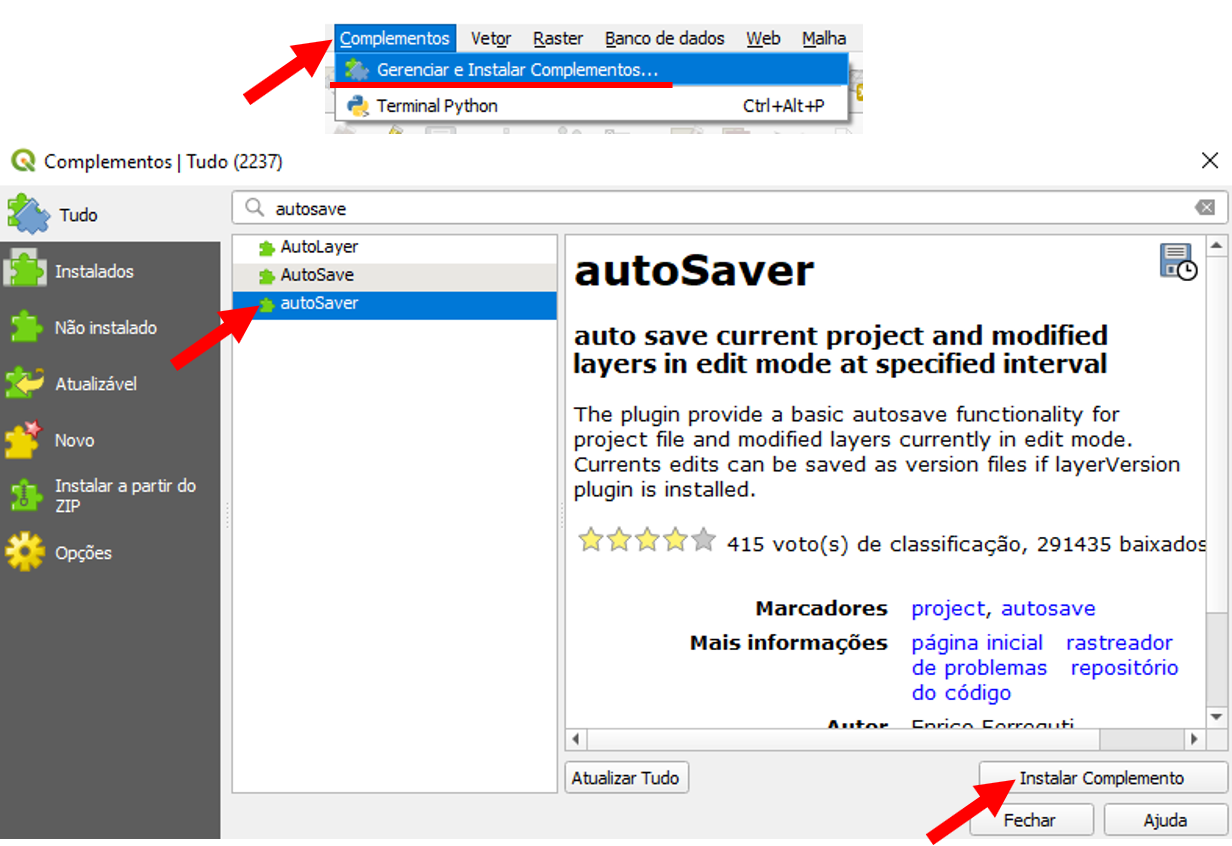Click the Novo plugins star icon
The image size is (1232, 846).
(x=25, y=439)
